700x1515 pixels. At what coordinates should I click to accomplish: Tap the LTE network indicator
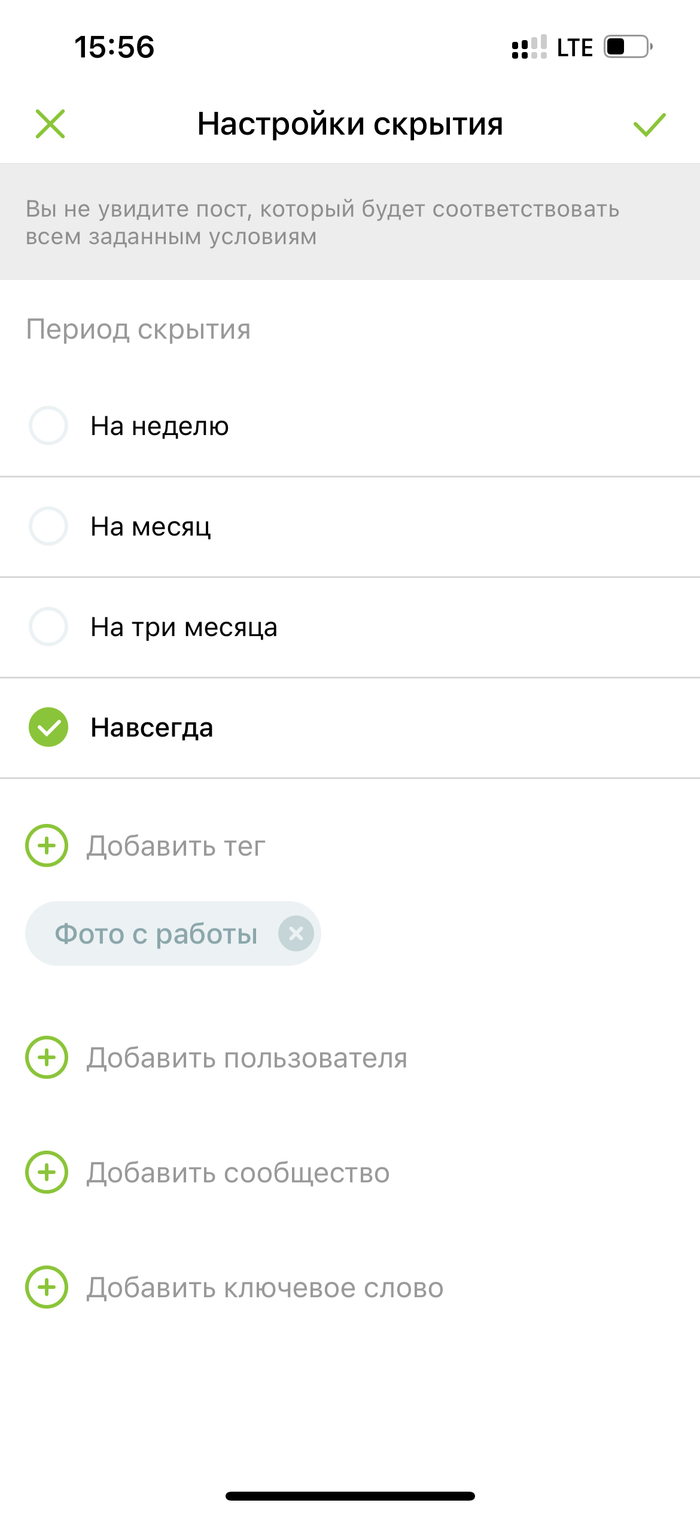[575, 47]
